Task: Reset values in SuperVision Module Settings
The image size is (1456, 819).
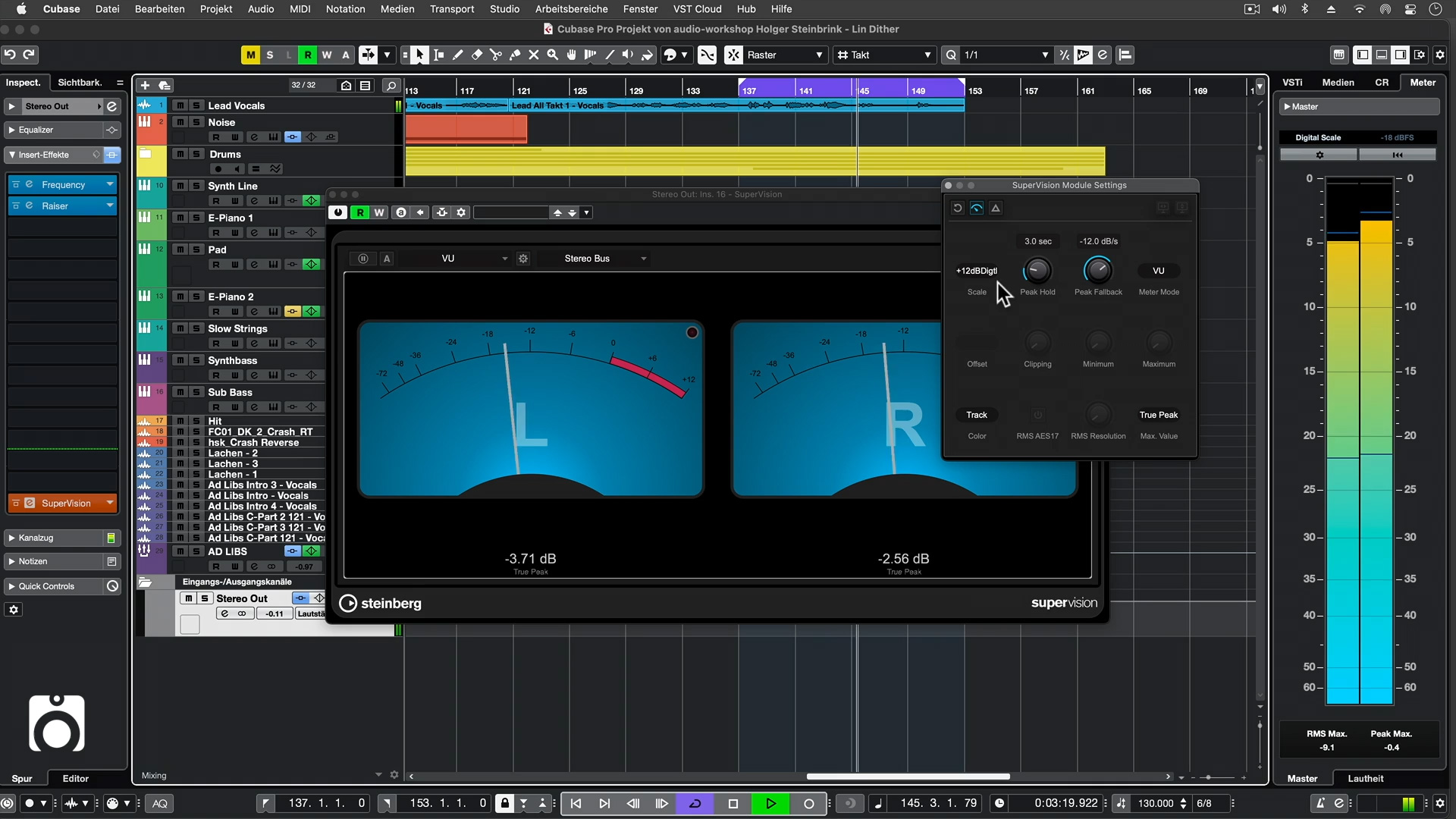Action: (x=958, y=208)
